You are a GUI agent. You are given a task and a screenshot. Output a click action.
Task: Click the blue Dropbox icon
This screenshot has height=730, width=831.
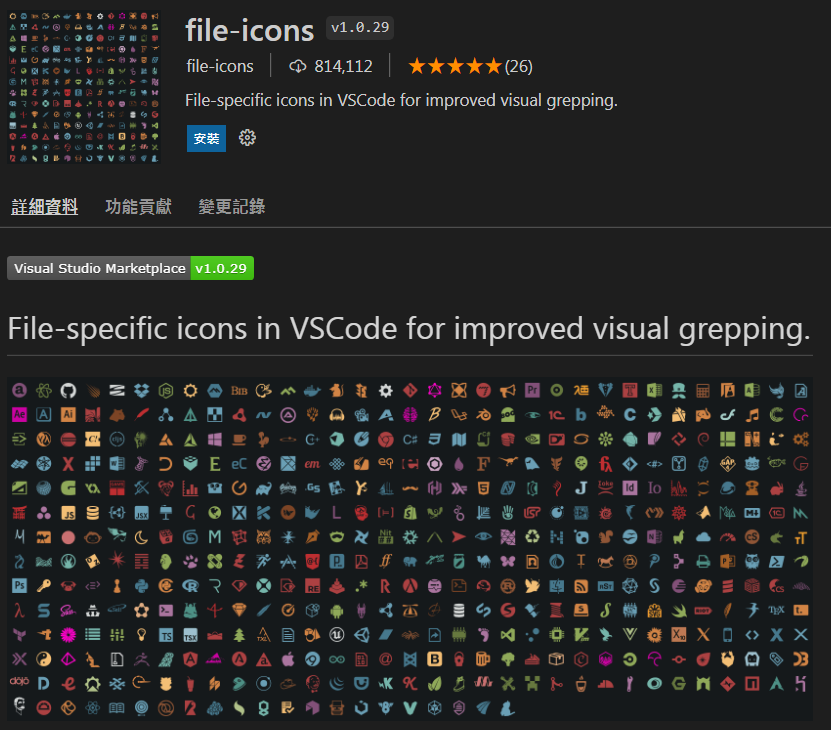pyautogui.click(x=141, y=391)
